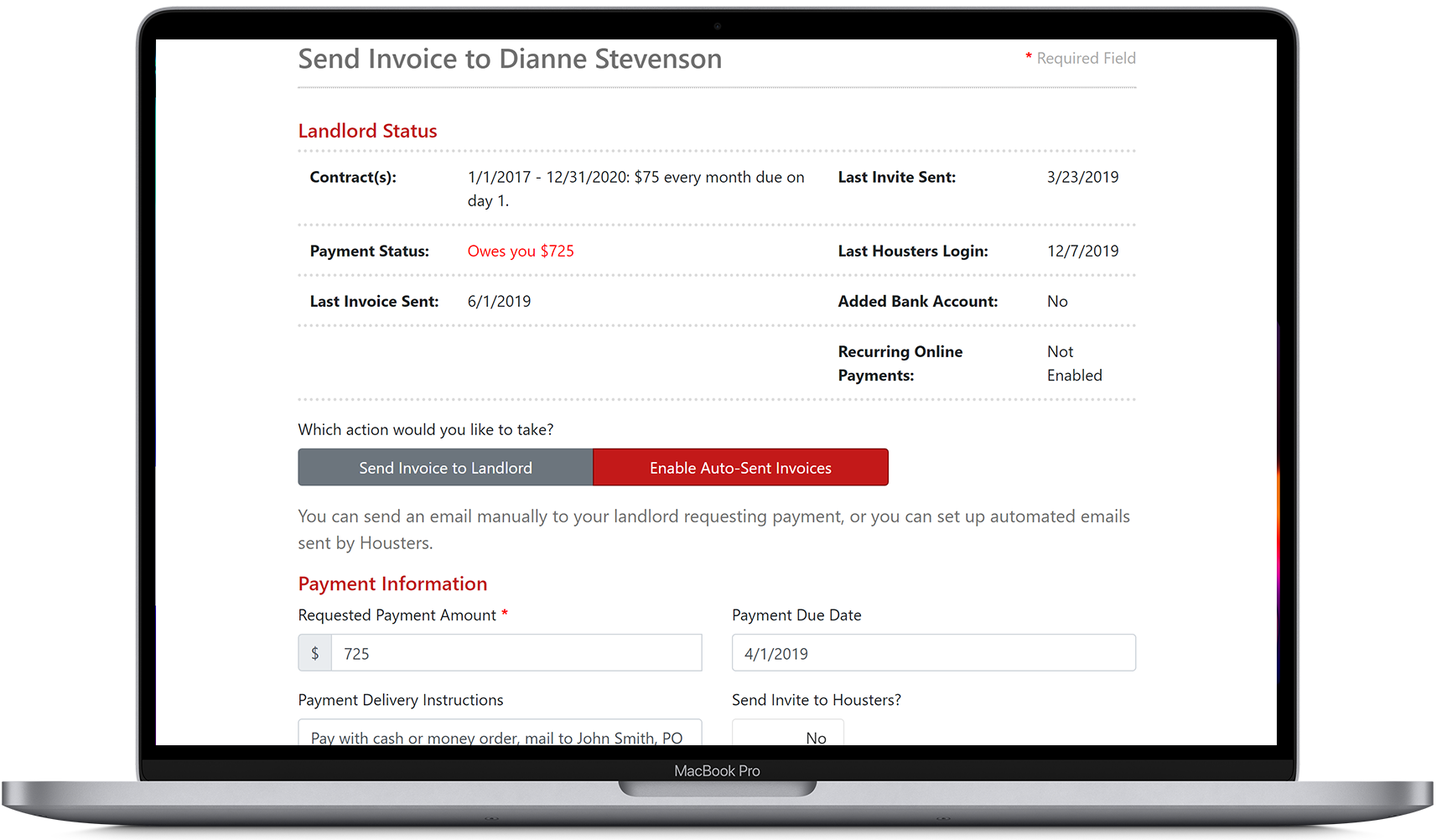1442x840 pixels.
Task: Click the Requested Payment Amount field
Action: tap(516, 652)
